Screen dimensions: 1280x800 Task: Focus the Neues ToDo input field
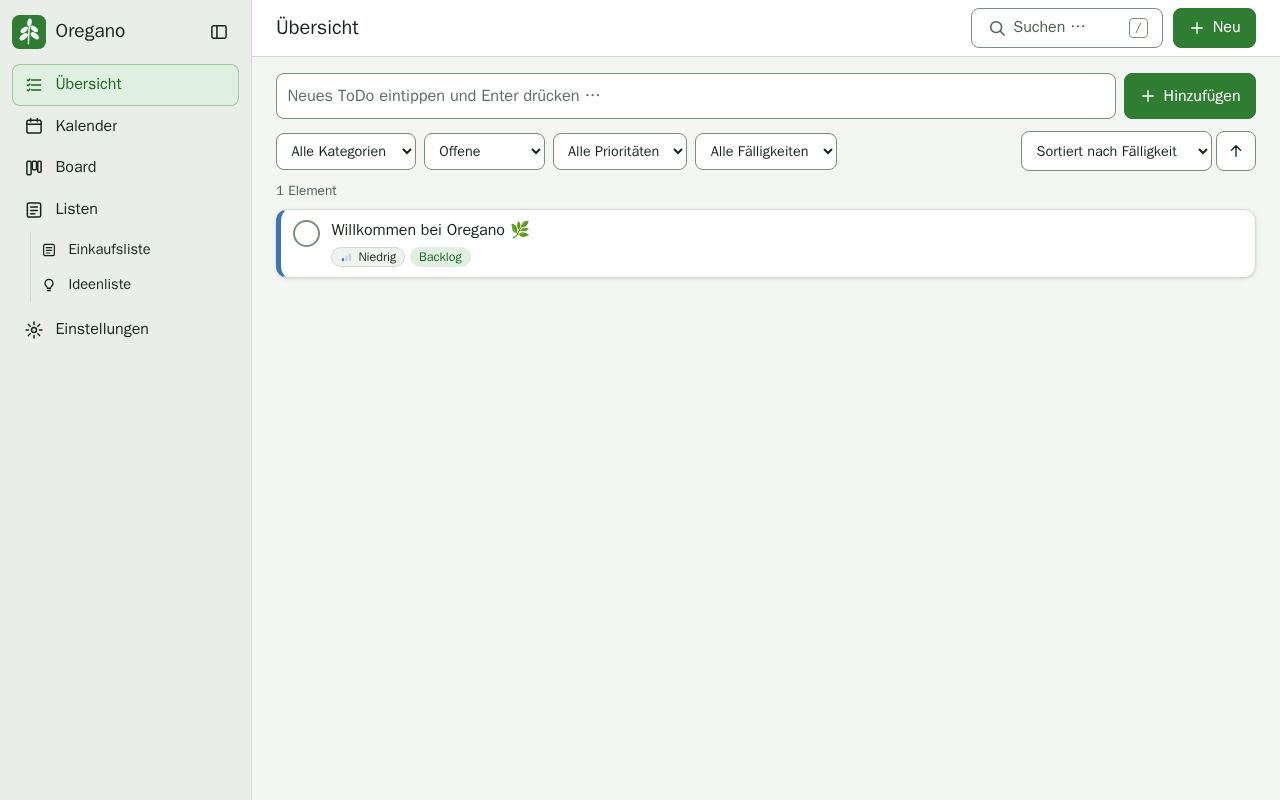click(x=696, y=96)
